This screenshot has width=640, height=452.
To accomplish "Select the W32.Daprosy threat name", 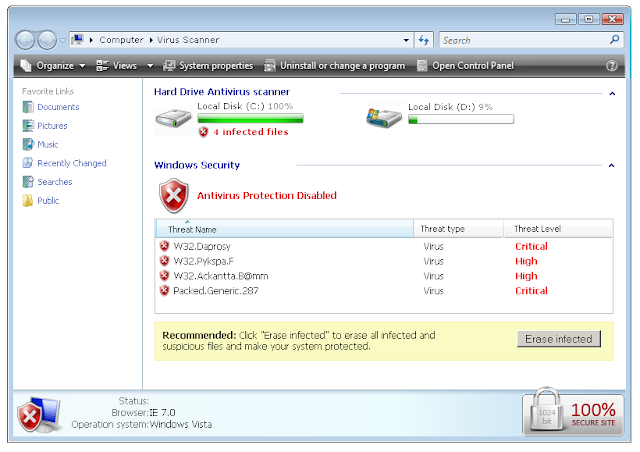I will click(x=202, y=246).
